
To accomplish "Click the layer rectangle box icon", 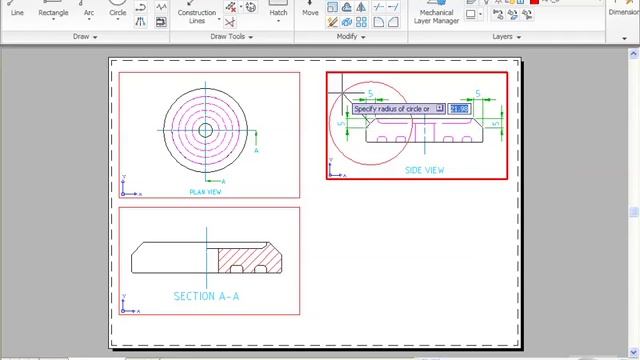I will [x=471, y=14].
